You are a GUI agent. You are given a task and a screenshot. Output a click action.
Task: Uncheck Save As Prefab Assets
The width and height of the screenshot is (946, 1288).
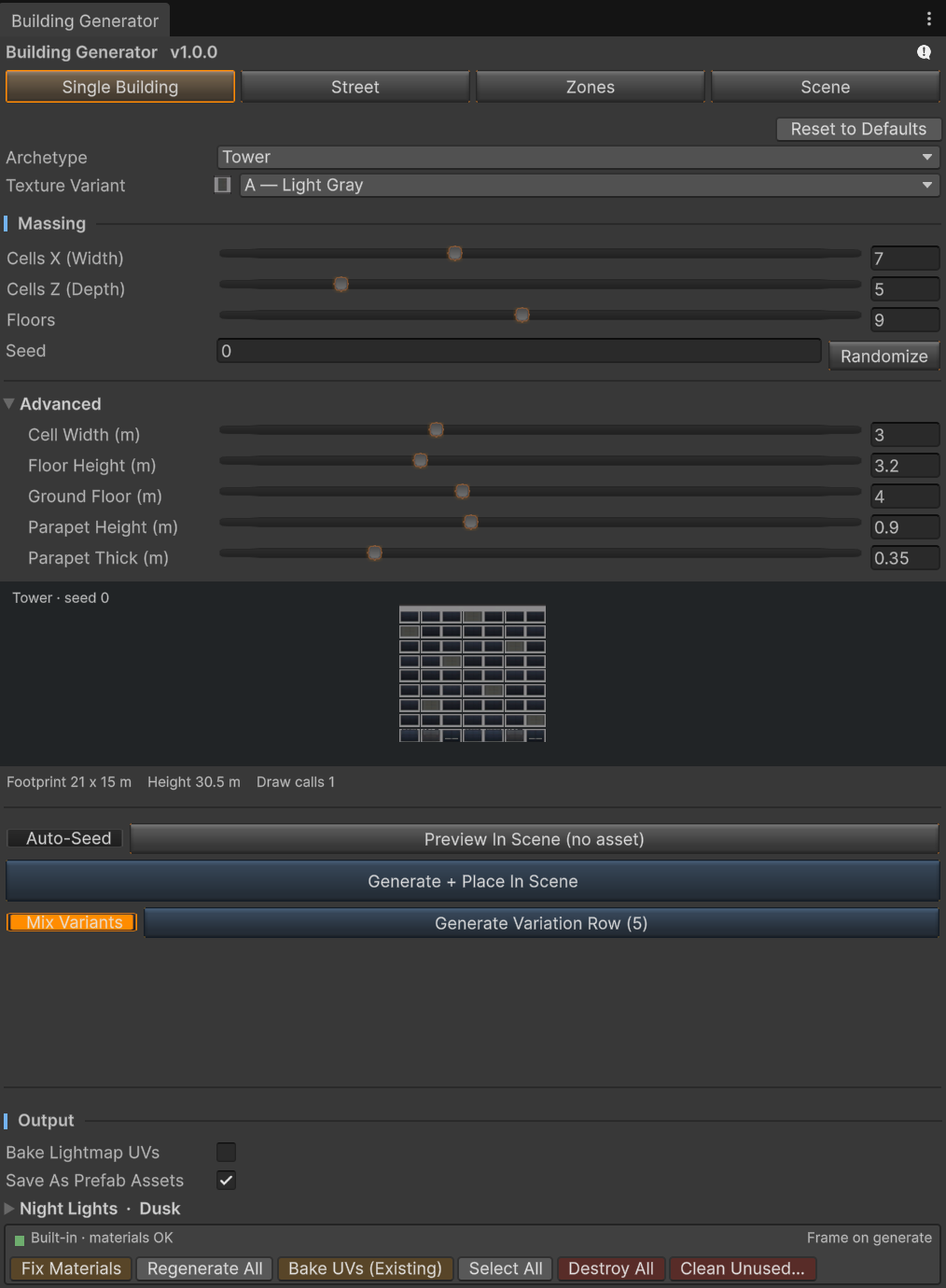[x=226, y=1181]
